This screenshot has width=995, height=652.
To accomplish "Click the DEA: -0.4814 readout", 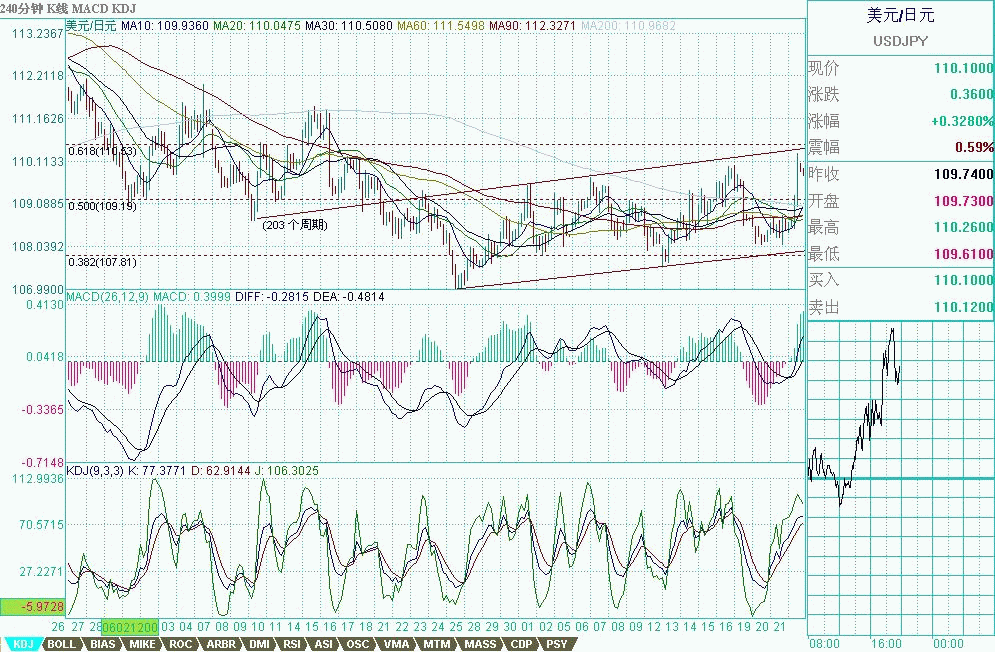I will click(x=348, y=296).
